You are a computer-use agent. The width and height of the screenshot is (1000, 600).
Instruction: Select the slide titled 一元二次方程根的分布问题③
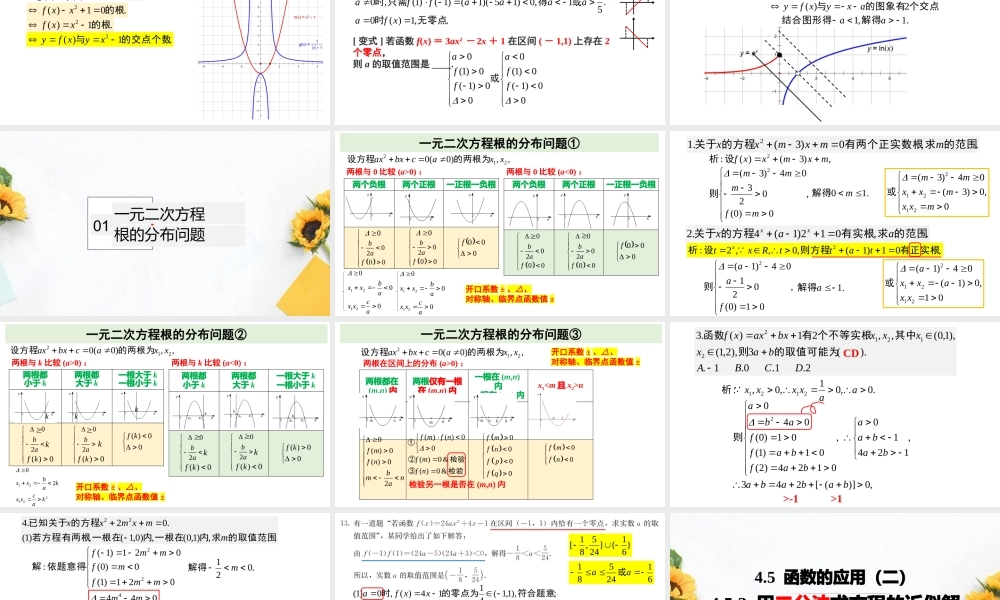[499, 414]
